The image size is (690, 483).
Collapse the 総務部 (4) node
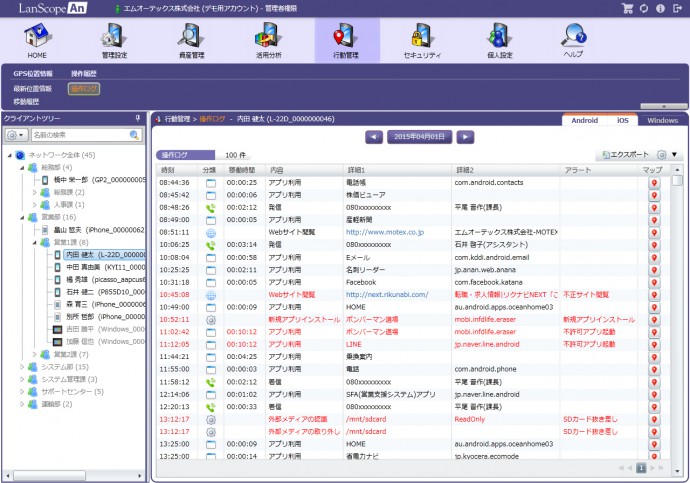pos(22,168)
